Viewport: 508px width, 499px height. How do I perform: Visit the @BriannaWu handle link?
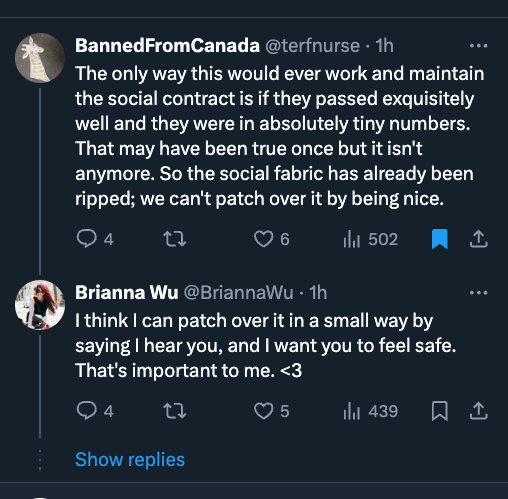pos(238,293)
